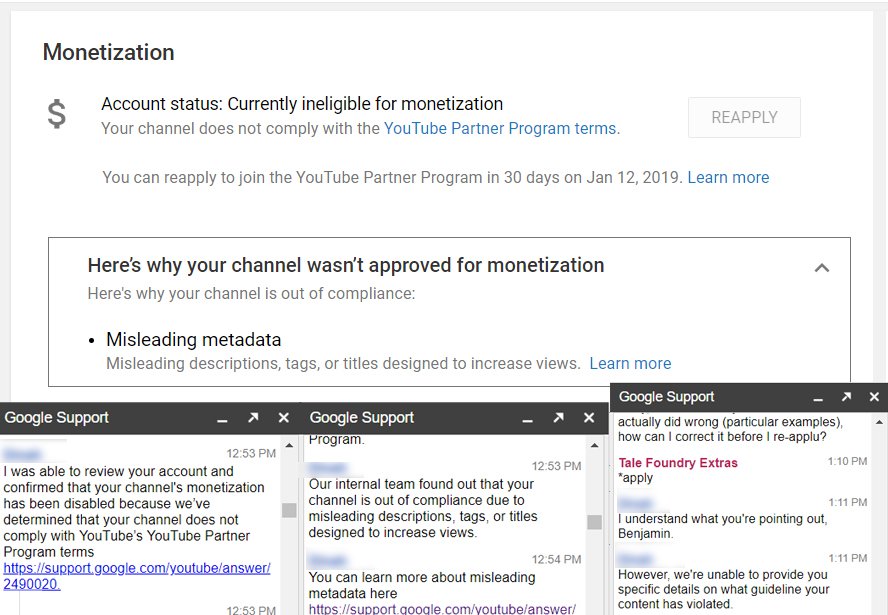The width and height of the screenshot is (888, 615).
Task: Click middle chat scrollbar up arrow
Action: tap(595, 446)
